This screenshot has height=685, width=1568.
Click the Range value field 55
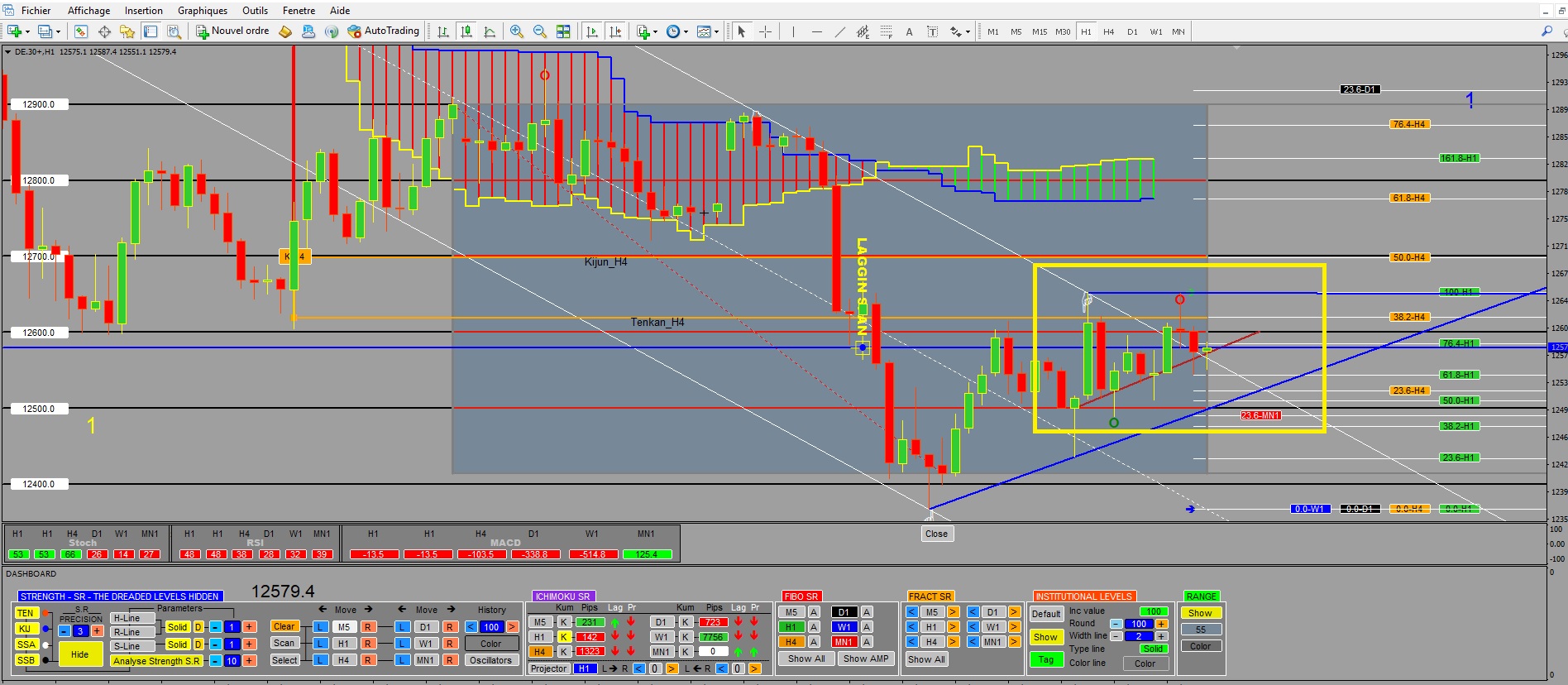[1201, 630]
